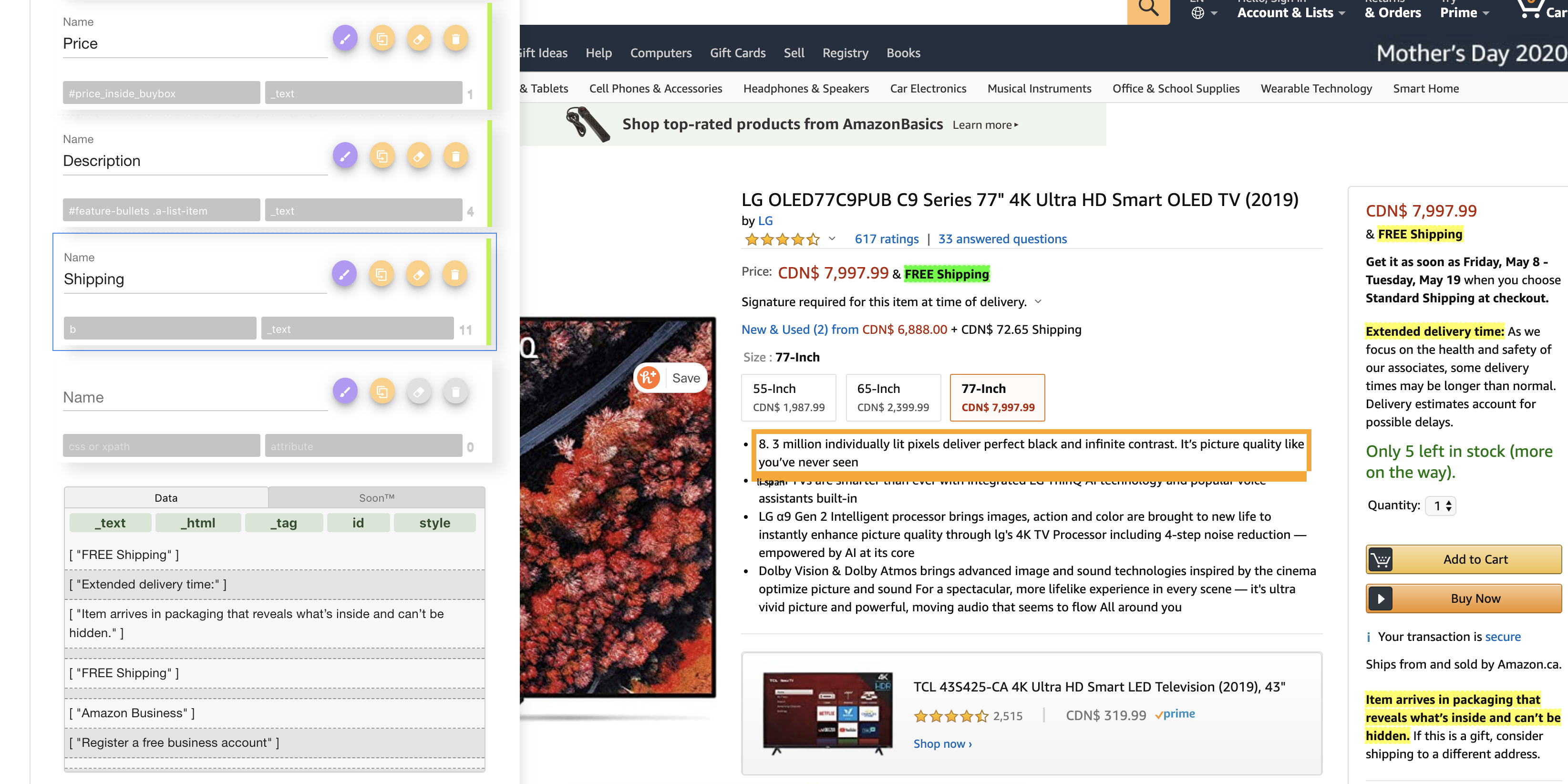
Task: Clear the Shipping selector with the eraser icon
Action: click(x=418, y=275)
